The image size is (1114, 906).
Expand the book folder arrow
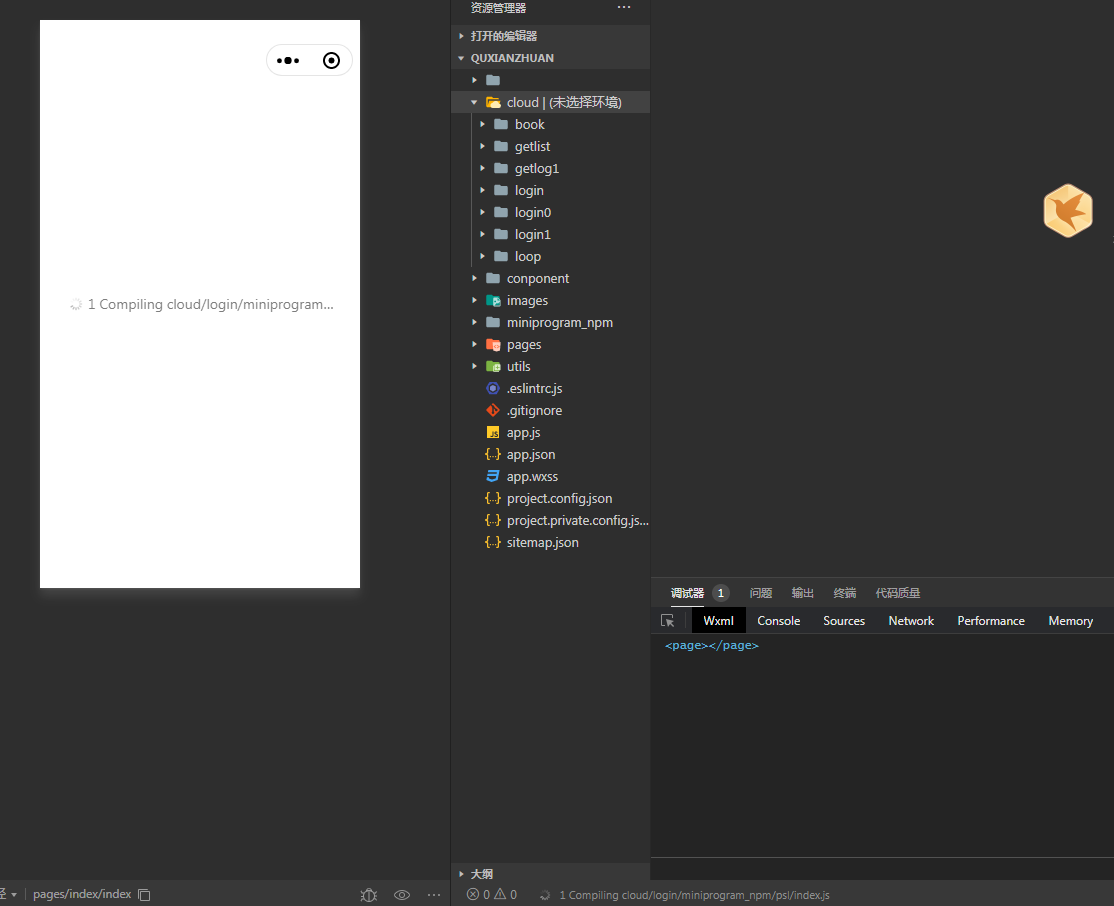coord(482,124)
